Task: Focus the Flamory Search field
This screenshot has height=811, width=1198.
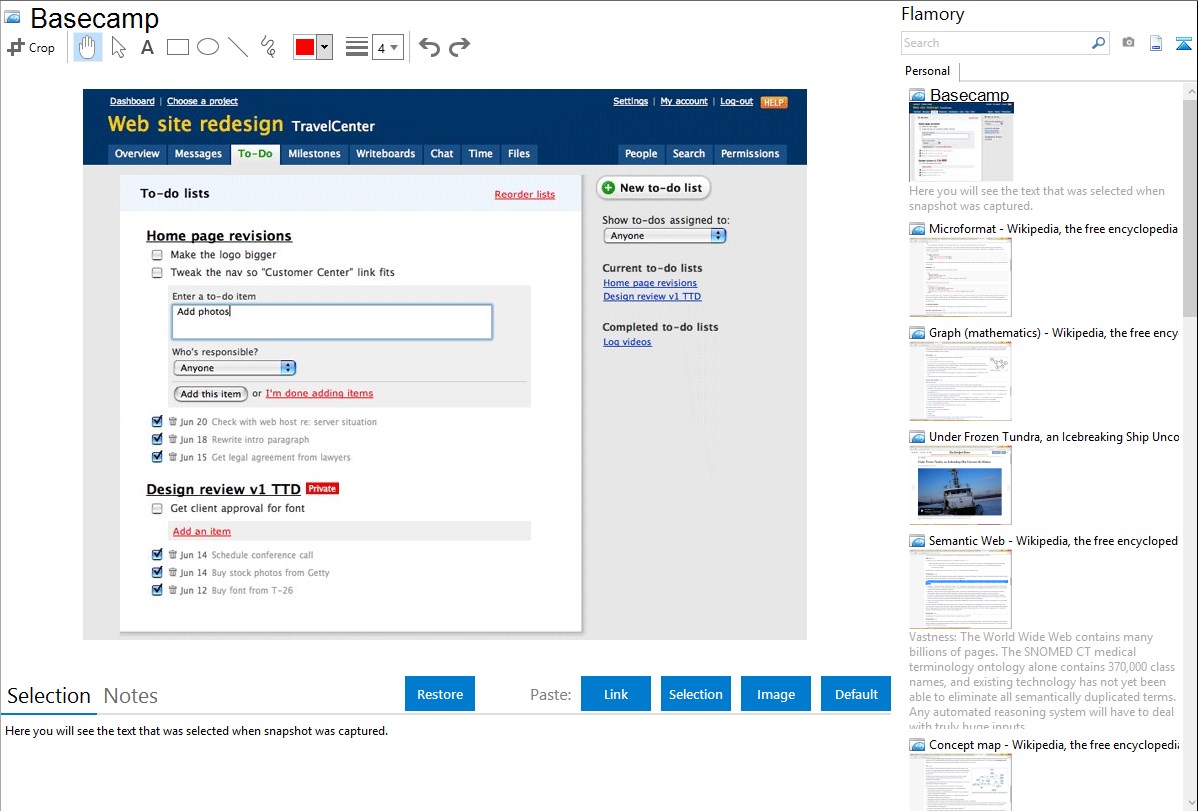Action: 996,43
